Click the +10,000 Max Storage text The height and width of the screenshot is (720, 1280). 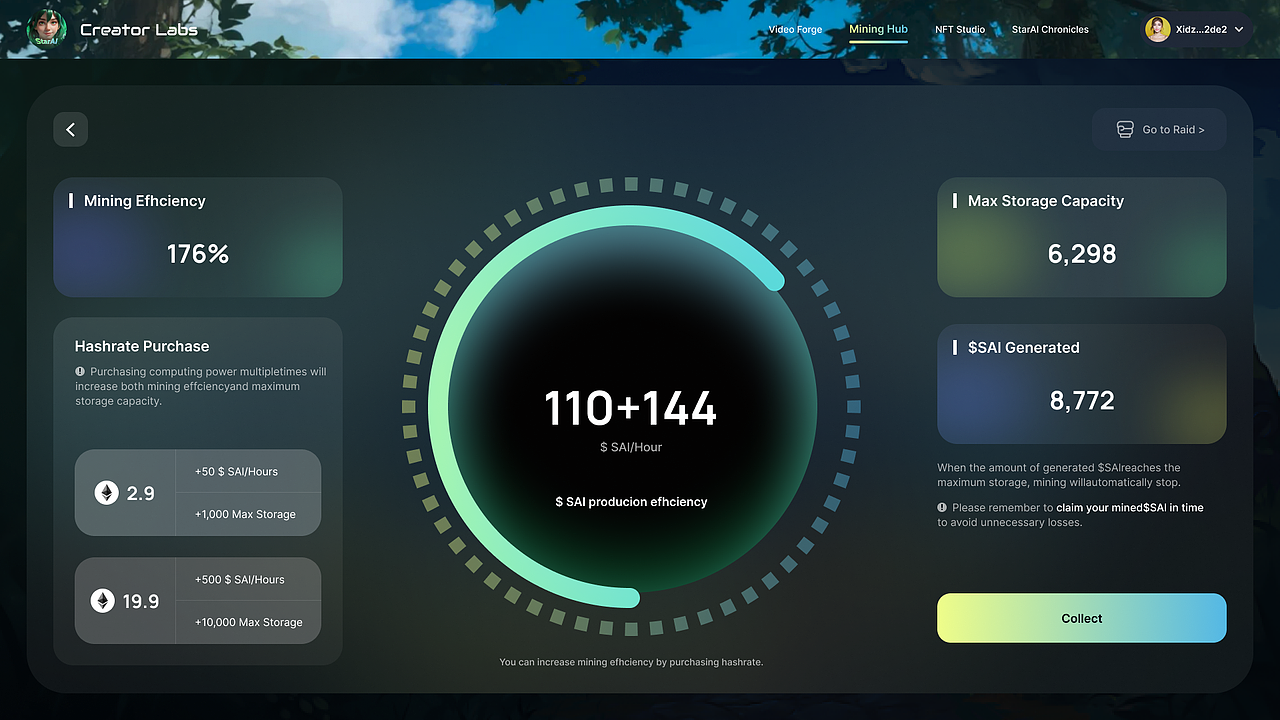[248, 622]
